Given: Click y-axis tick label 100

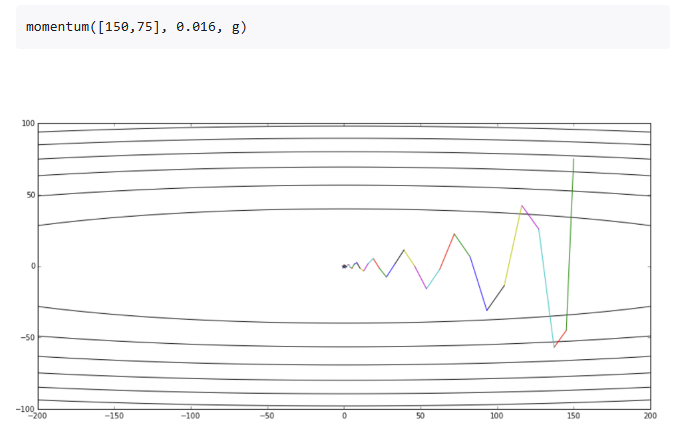Looking at the screenshot, I should tap(28, 124).
